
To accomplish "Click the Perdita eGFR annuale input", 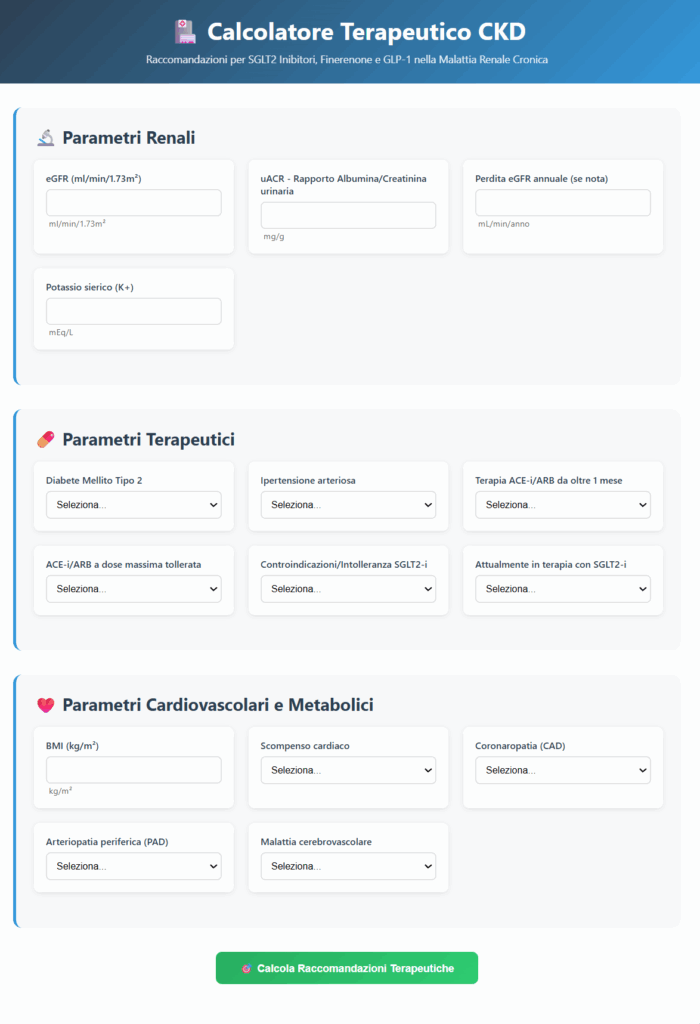I will pos(563,203).
